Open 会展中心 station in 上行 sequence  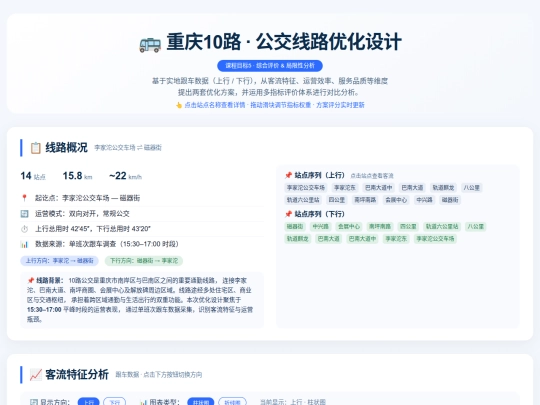click(x=396, y=200)
